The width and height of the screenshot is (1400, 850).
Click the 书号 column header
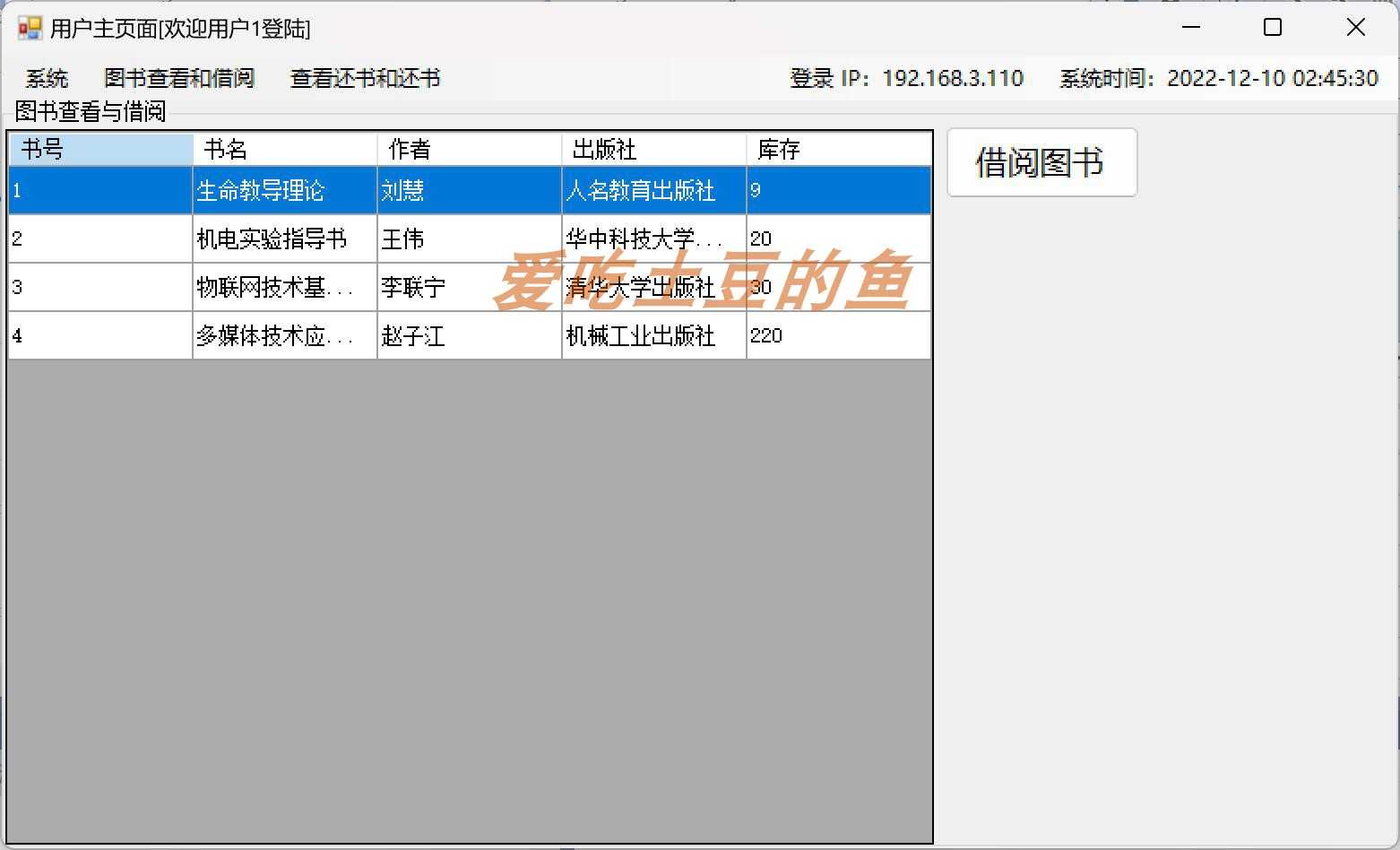coord(99,148)
